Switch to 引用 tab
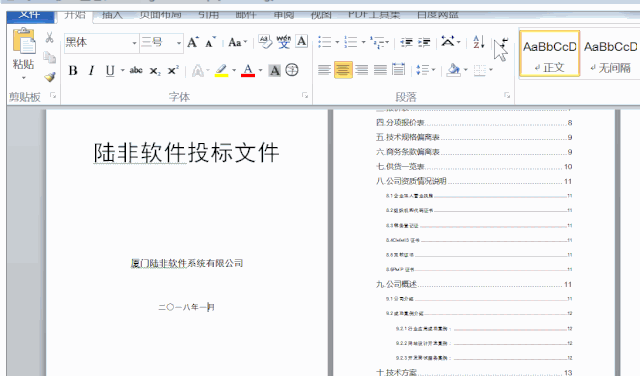Screen dimensions: 640x376 click(x=209, y=15)
